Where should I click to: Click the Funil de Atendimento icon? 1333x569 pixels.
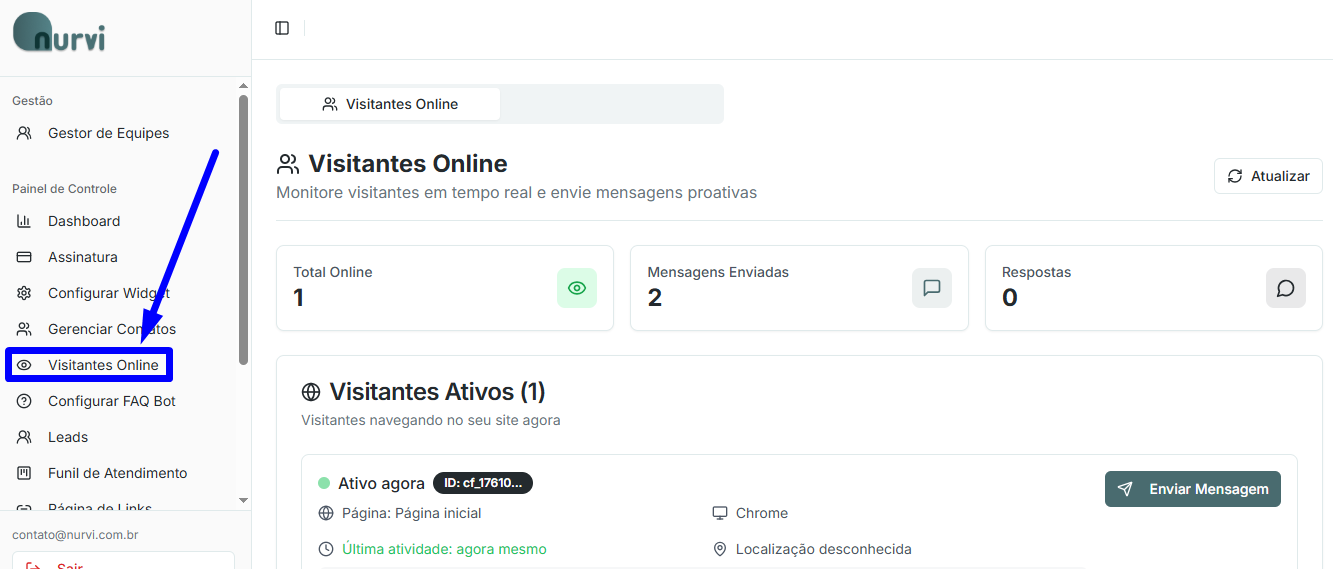tap(25, 473)
